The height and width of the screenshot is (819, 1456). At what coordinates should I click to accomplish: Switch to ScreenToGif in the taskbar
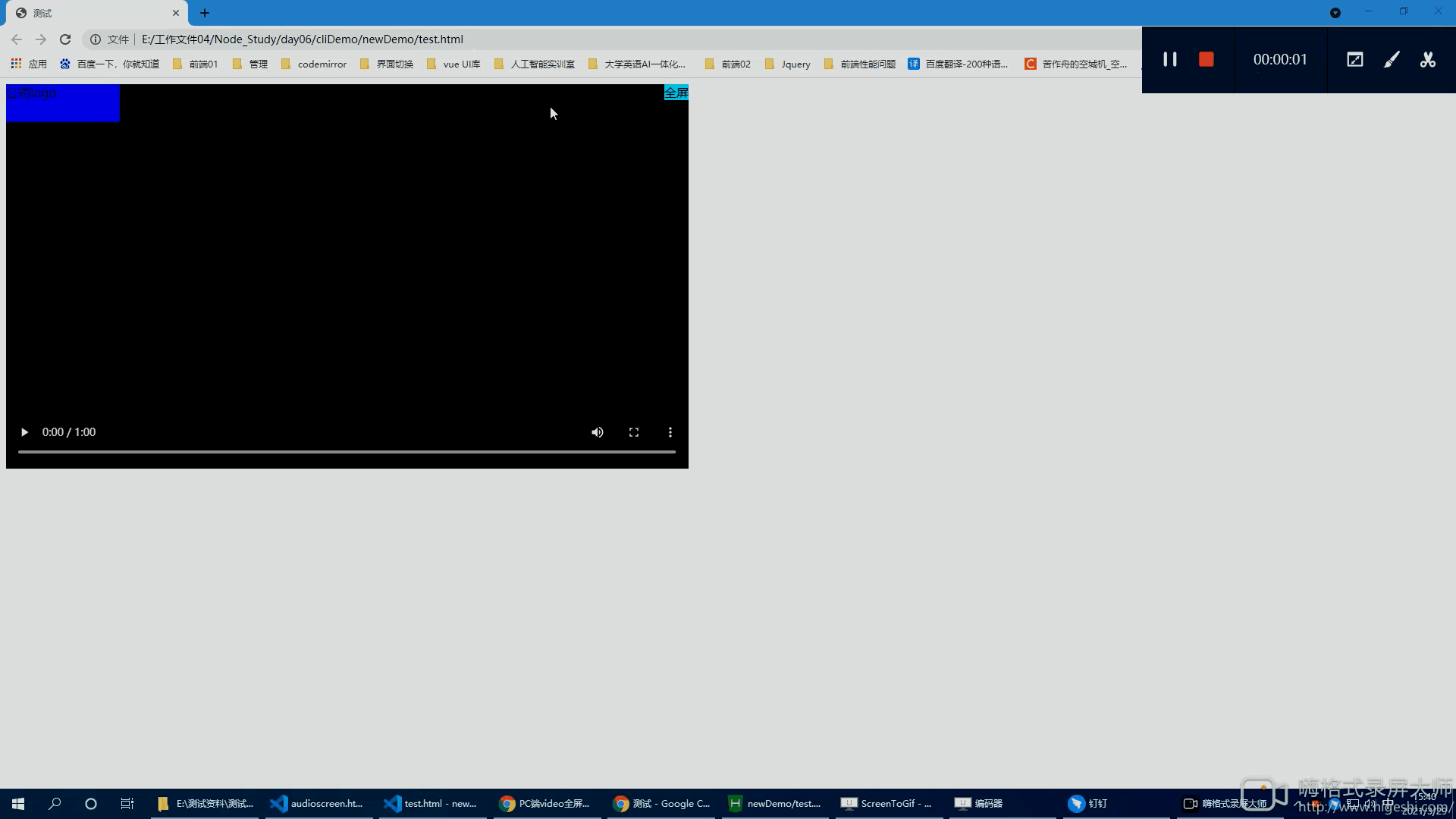(886, 804)
